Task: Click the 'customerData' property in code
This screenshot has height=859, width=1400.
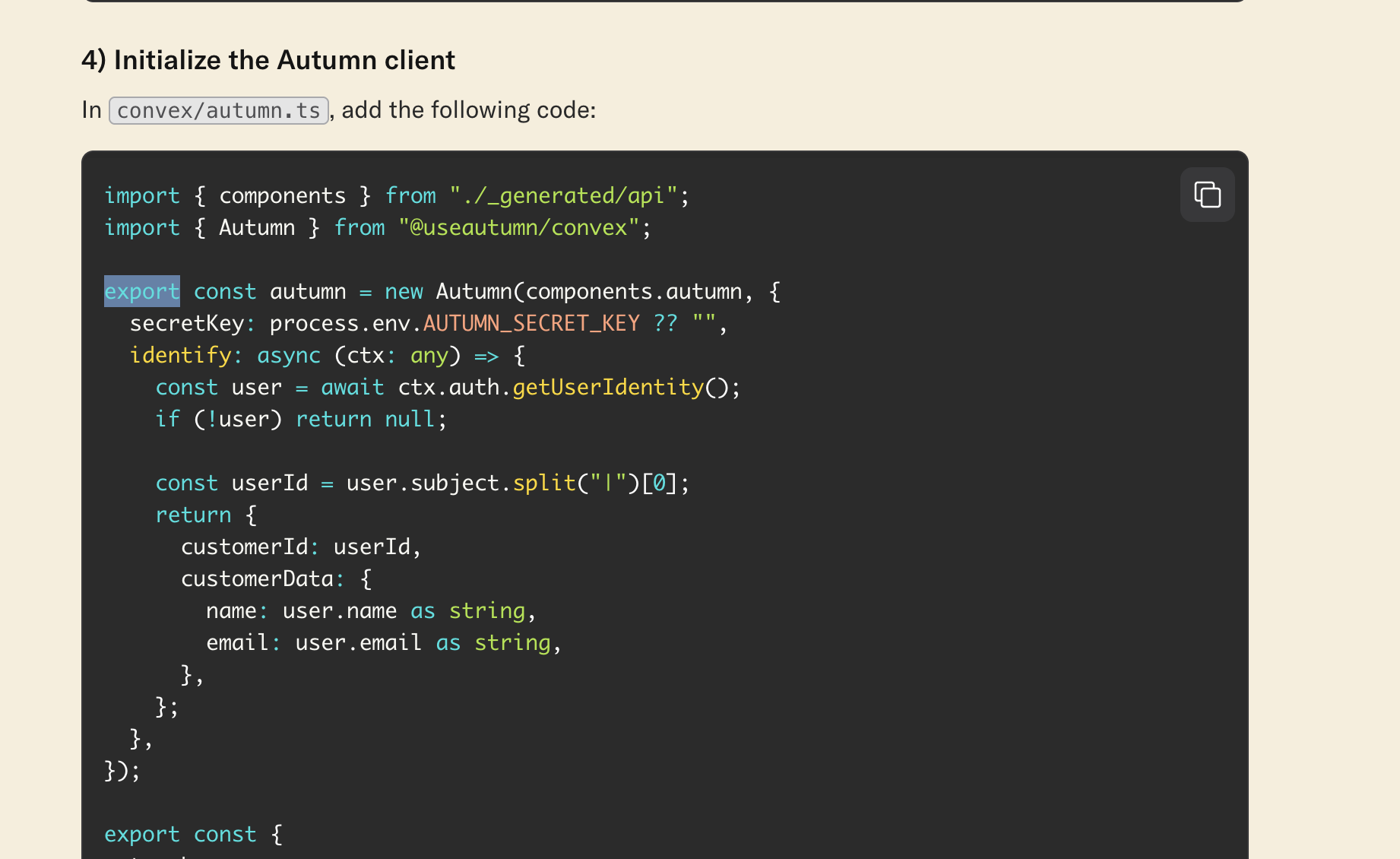Action: [258, 578]
